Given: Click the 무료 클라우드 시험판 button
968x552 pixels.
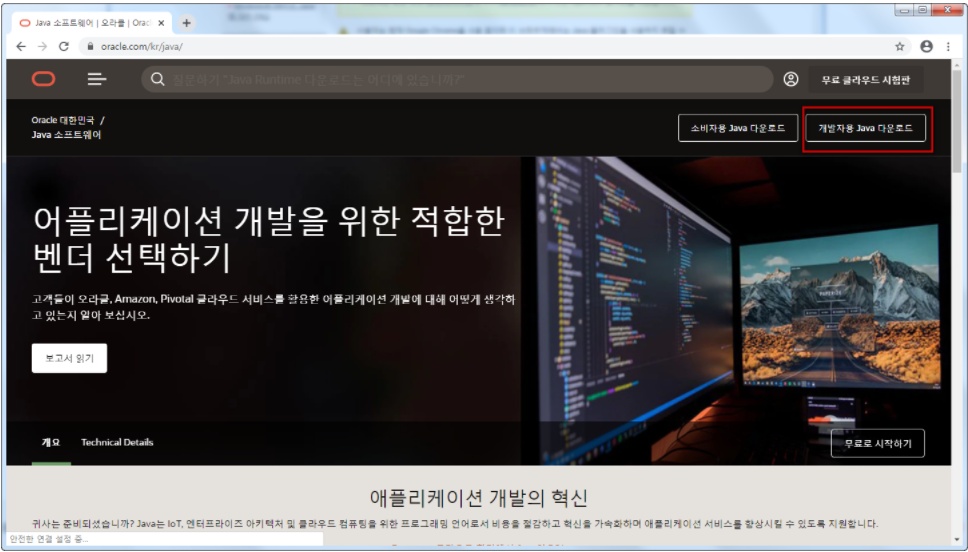Looking at the screenshot, I should (866, 80).
